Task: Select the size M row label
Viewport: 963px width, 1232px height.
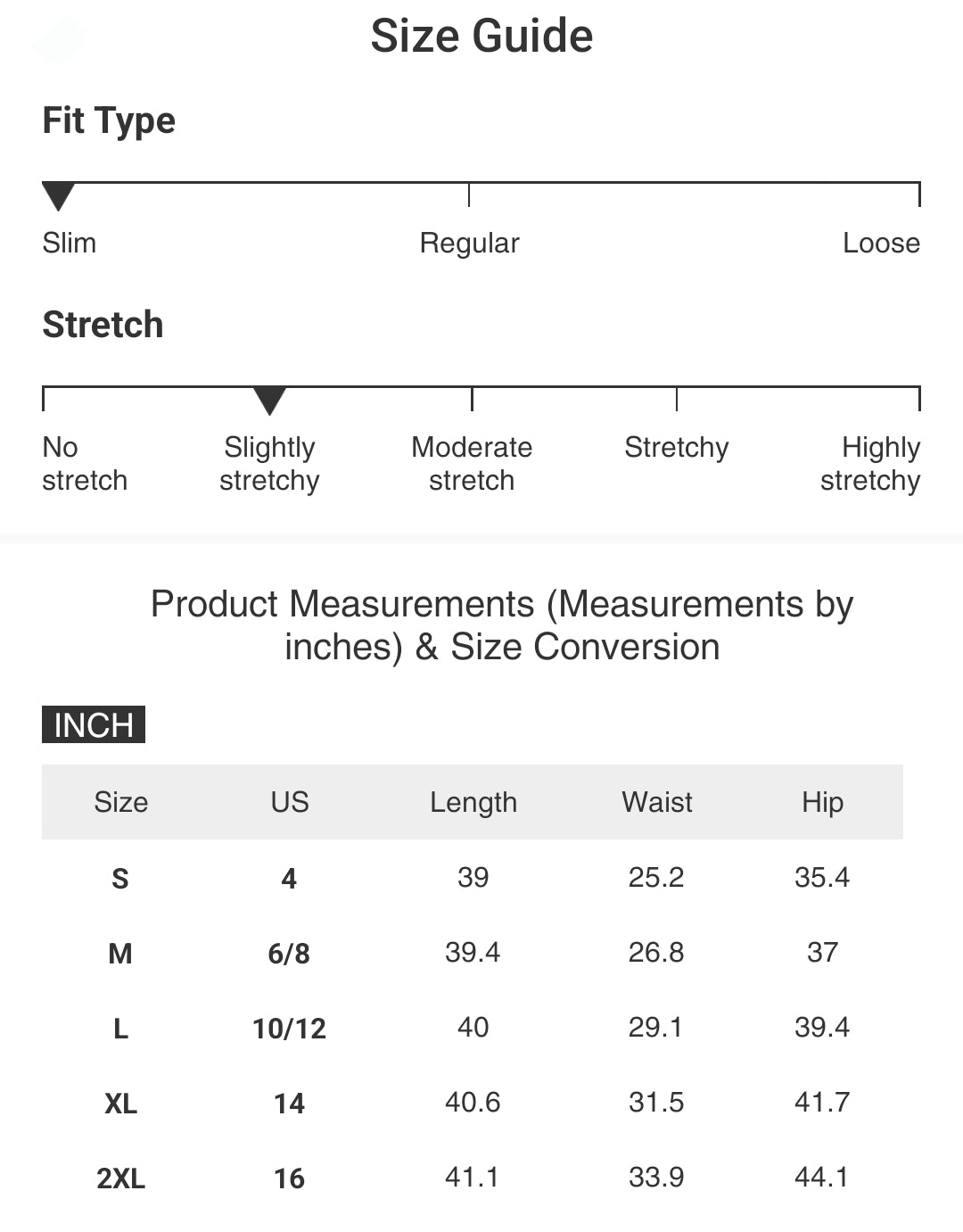Action: point(120,954)
